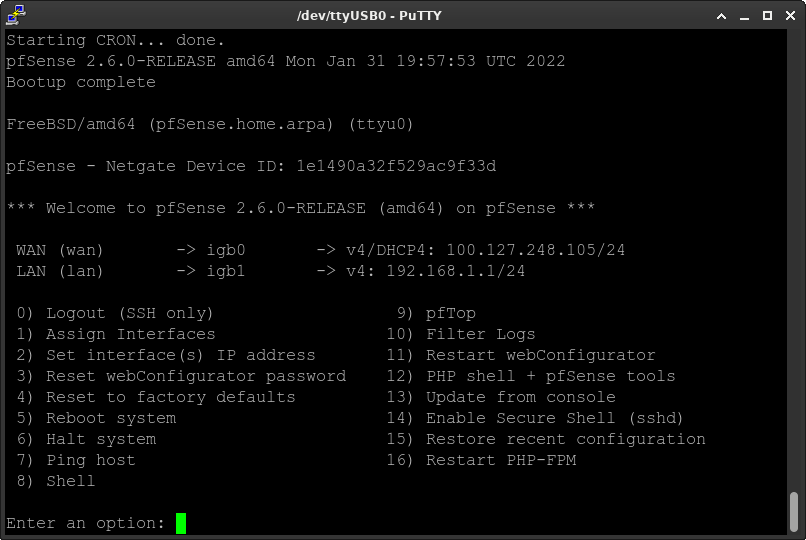The image size is (806, 540).
Task: Click option '8) Shell'
Action: 56,481
